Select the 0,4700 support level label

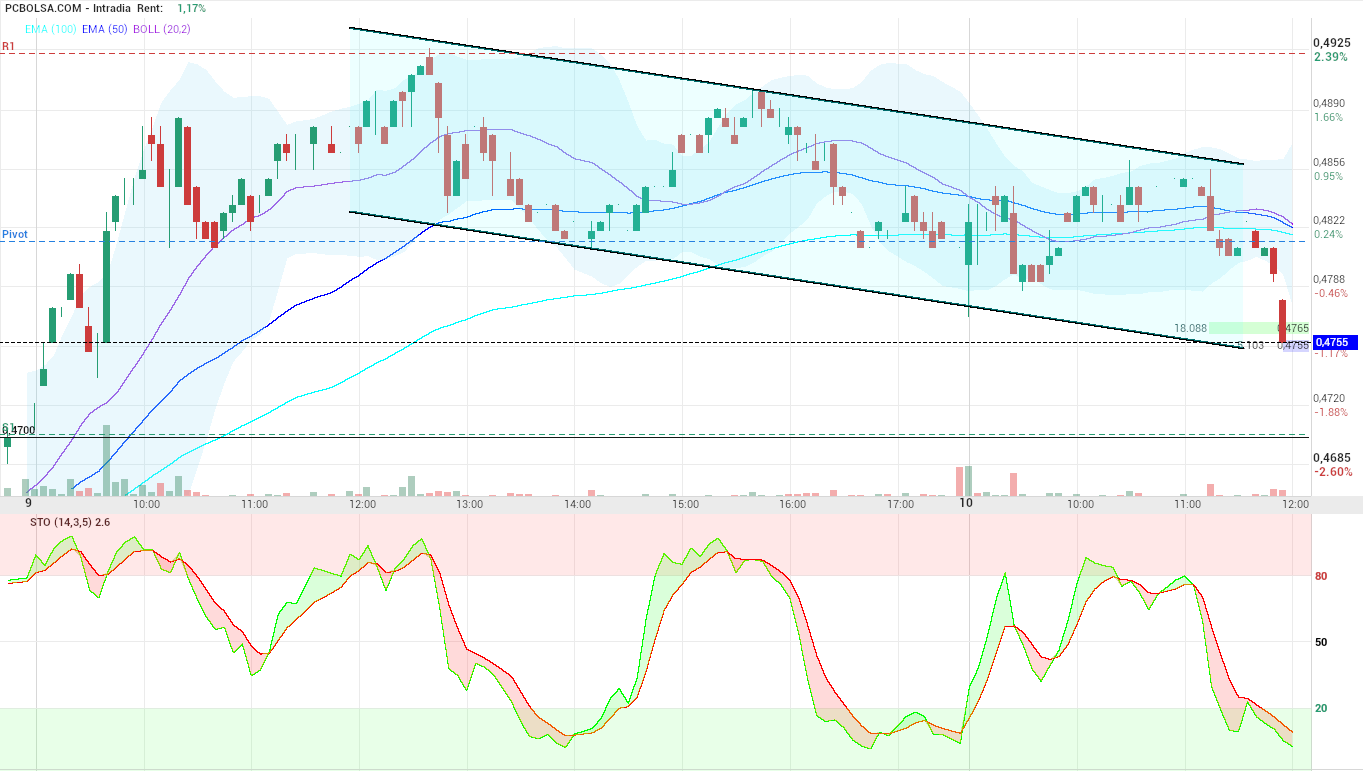pyautogui.click(x=18, y=430)
